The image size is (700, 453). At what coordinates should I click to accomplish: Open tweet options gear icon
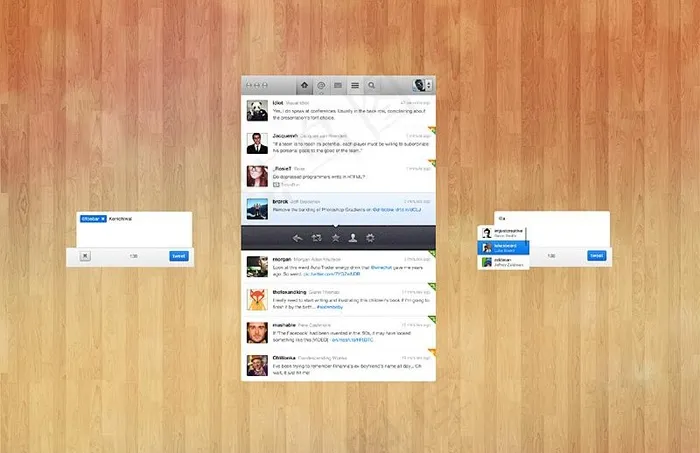click(x=370, y=238)
